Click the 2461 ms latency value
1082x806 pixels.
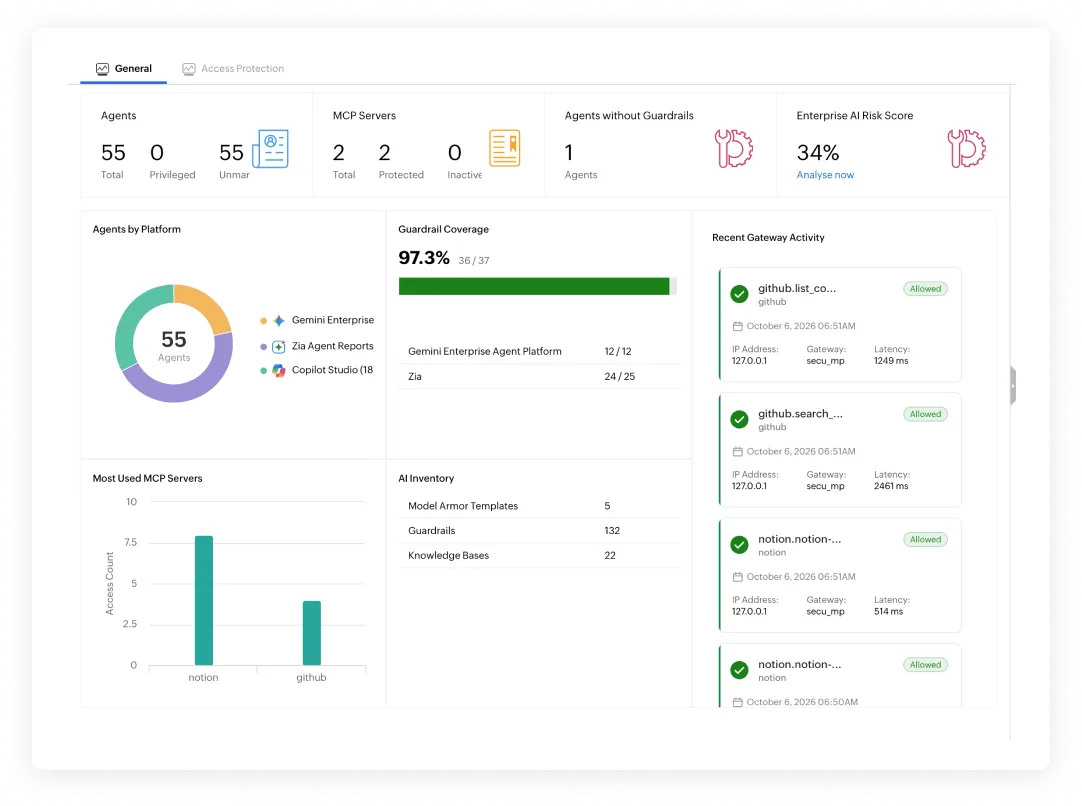pyautogui.click(x=891, y=486)
